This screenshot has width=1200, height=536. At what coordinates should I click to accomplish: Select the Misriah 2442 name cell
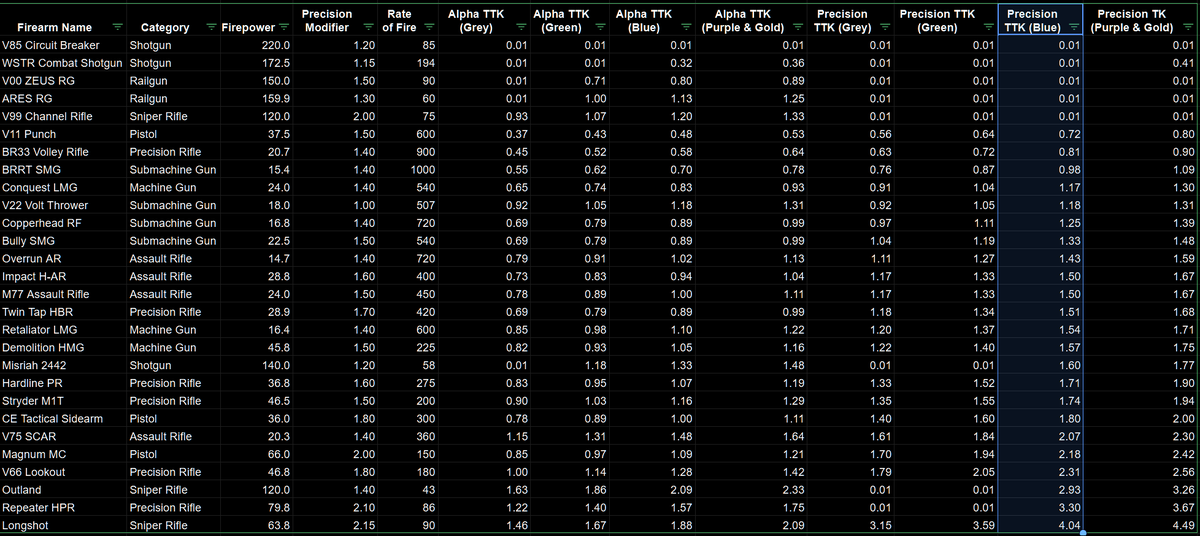pos(63,365)
